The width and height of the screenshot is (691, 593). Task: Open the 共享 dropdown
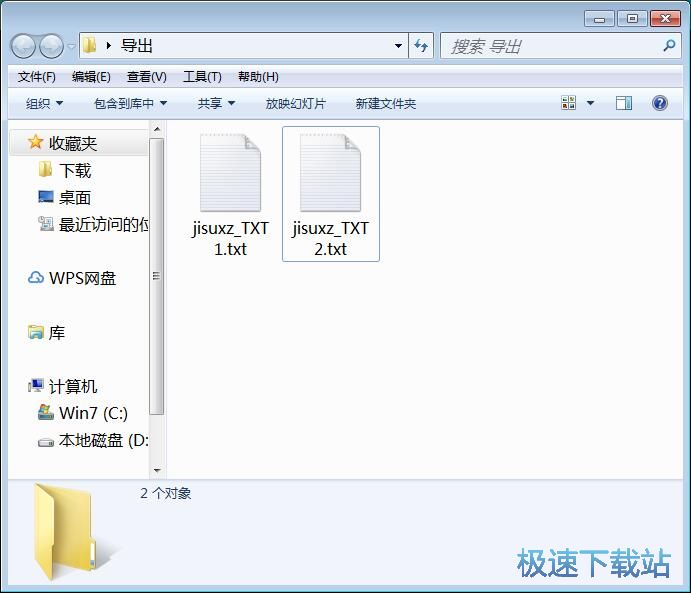pyautogui.click(x=216, y=104)
